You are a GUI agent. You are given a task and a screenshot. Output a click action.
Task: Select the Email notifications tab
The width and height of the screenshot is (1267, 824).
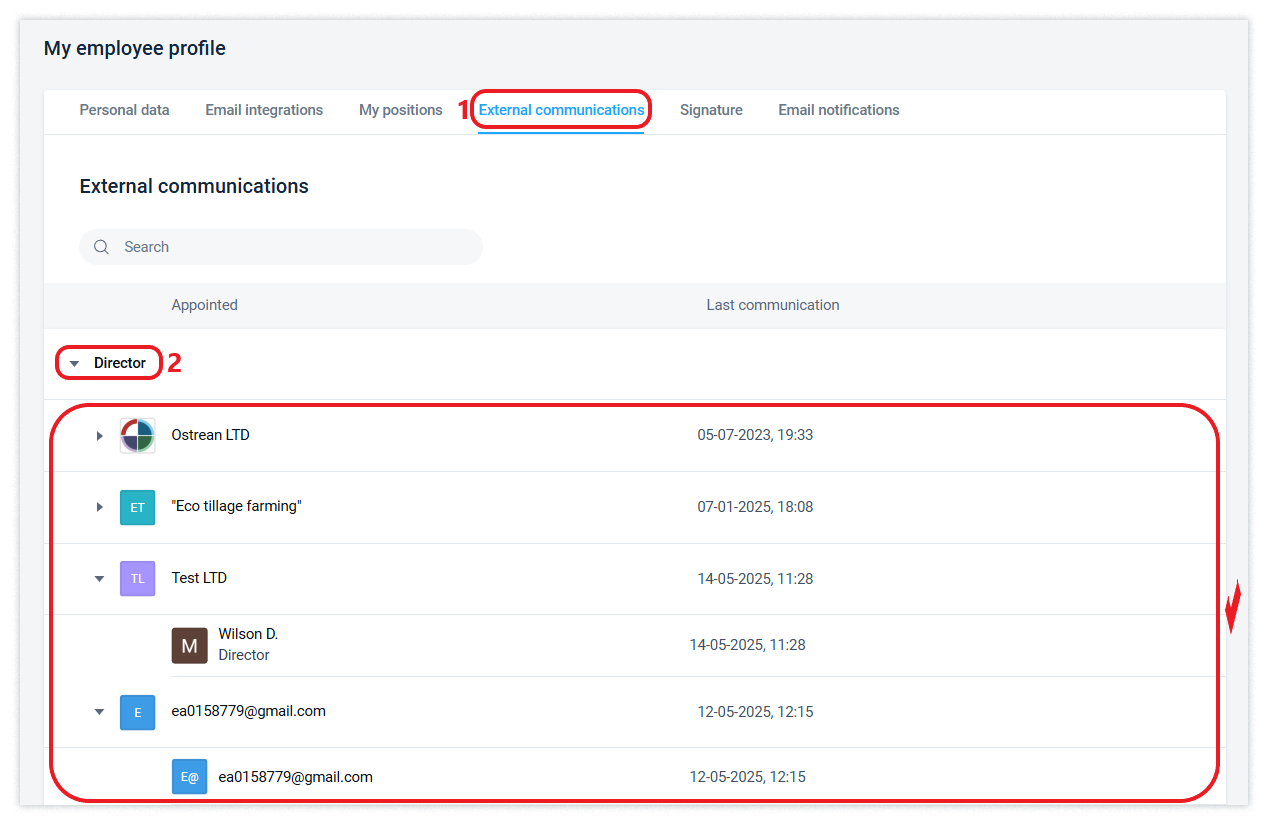tap(838, 110)
